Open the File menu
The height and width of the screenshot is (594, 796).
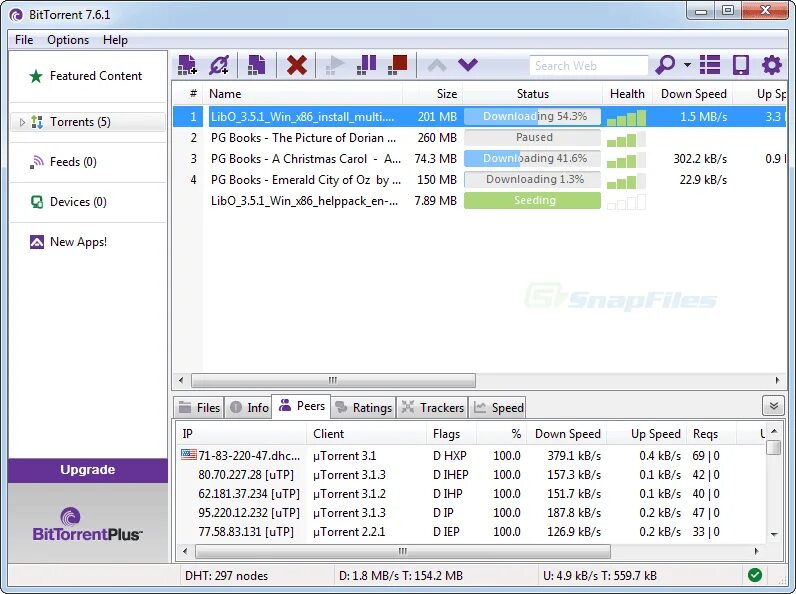24,40
